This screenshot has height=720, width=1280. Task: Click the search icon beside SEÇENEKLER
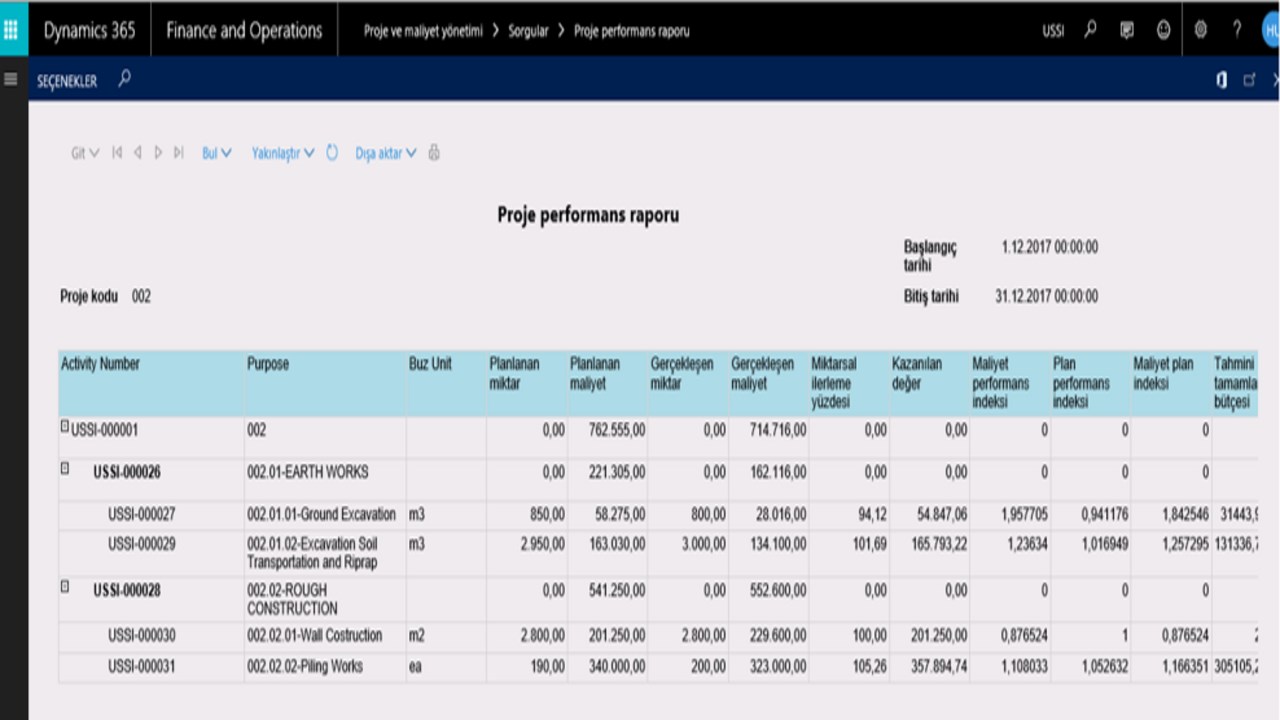(x=124, y=79)
